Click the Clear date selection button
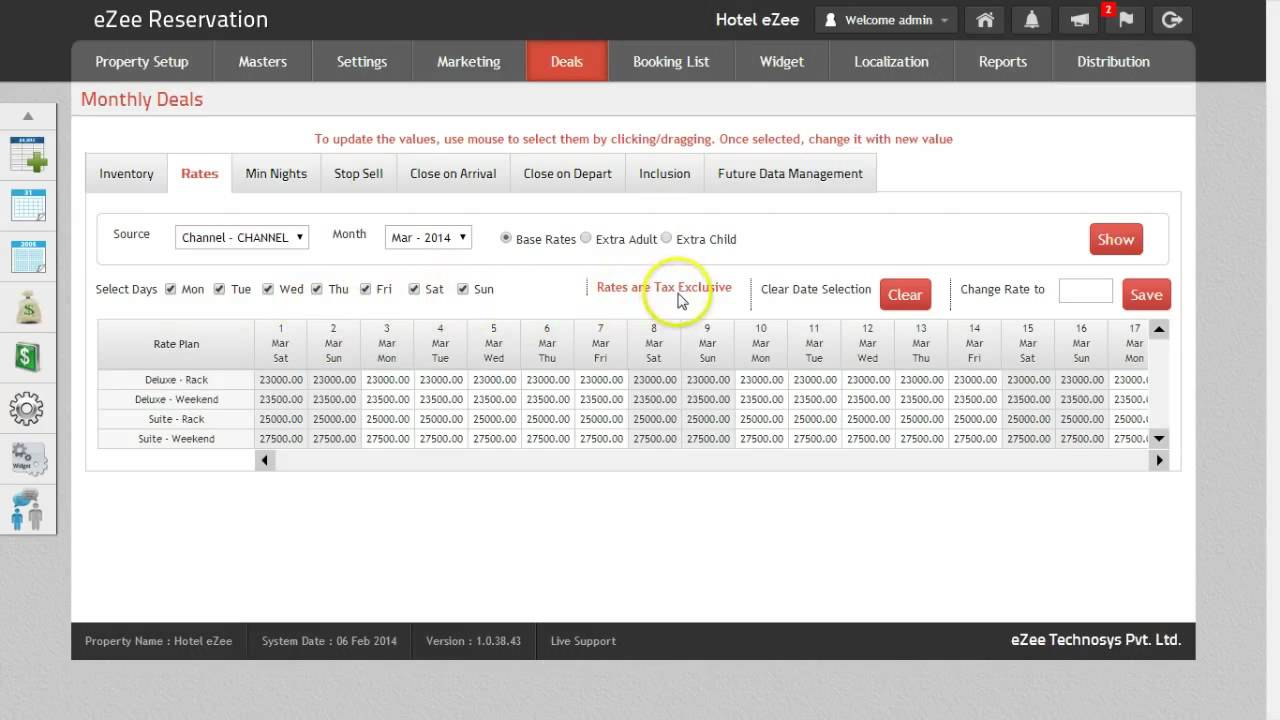 (x=905, y=294)
